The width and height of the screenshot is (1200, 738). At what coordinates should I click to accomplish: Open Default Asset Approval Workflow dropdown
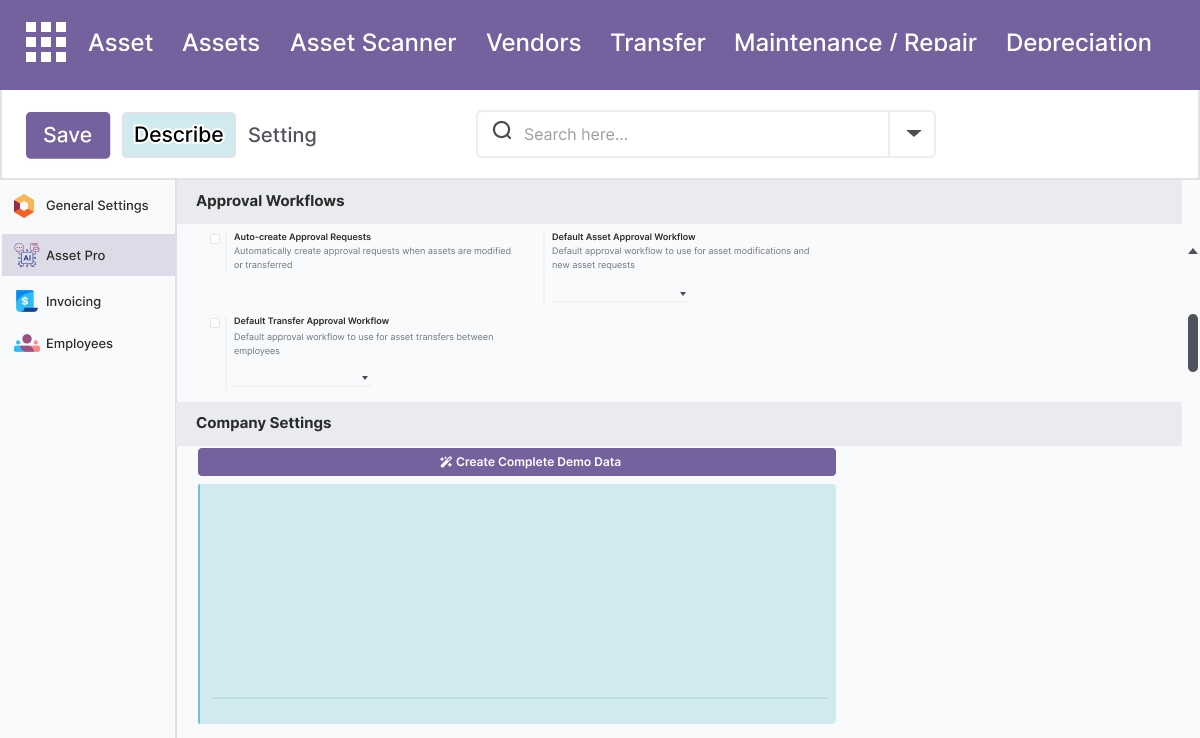[620, 293]
